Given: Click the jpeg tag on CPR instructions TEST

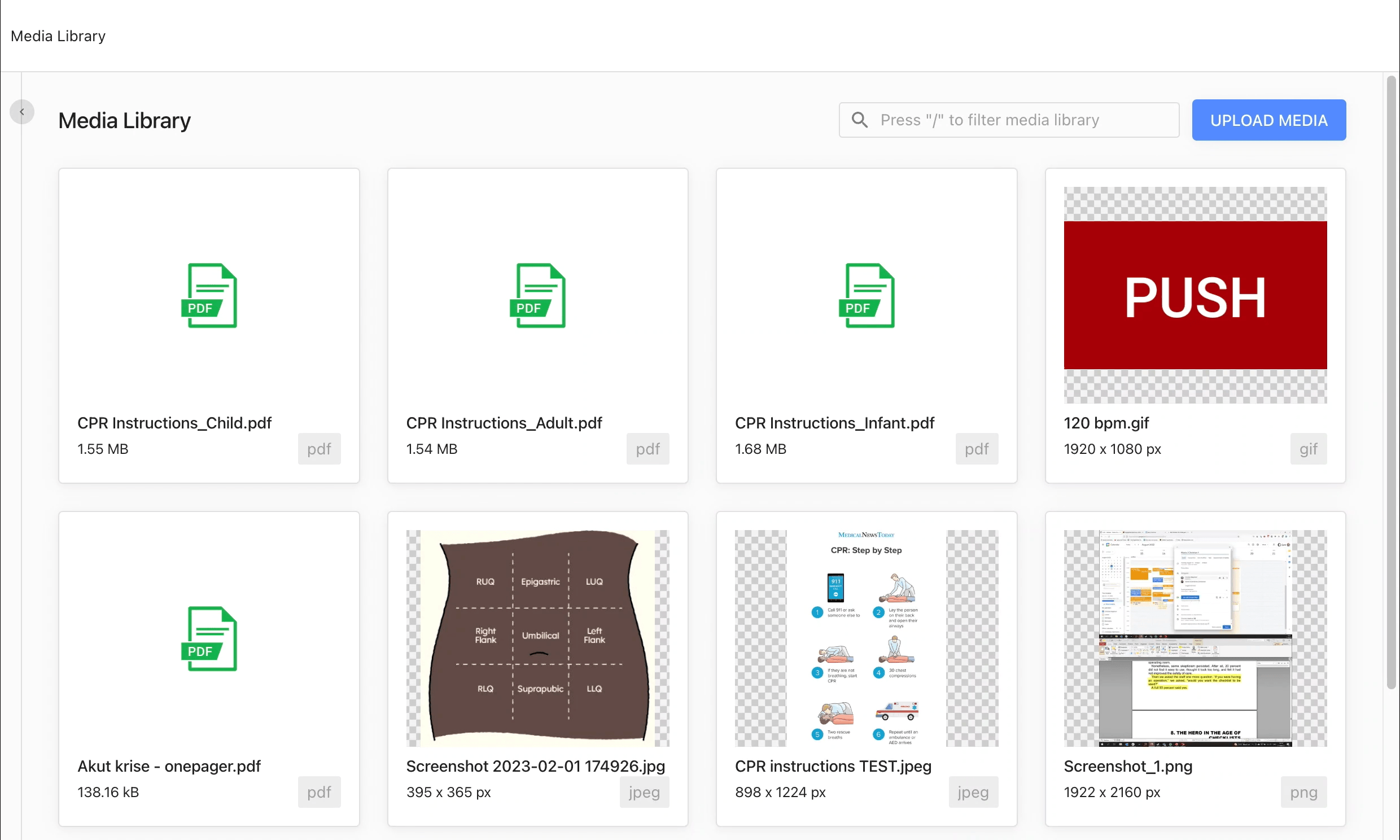Looking at the screenshot, I should click(x=973, y=792).
